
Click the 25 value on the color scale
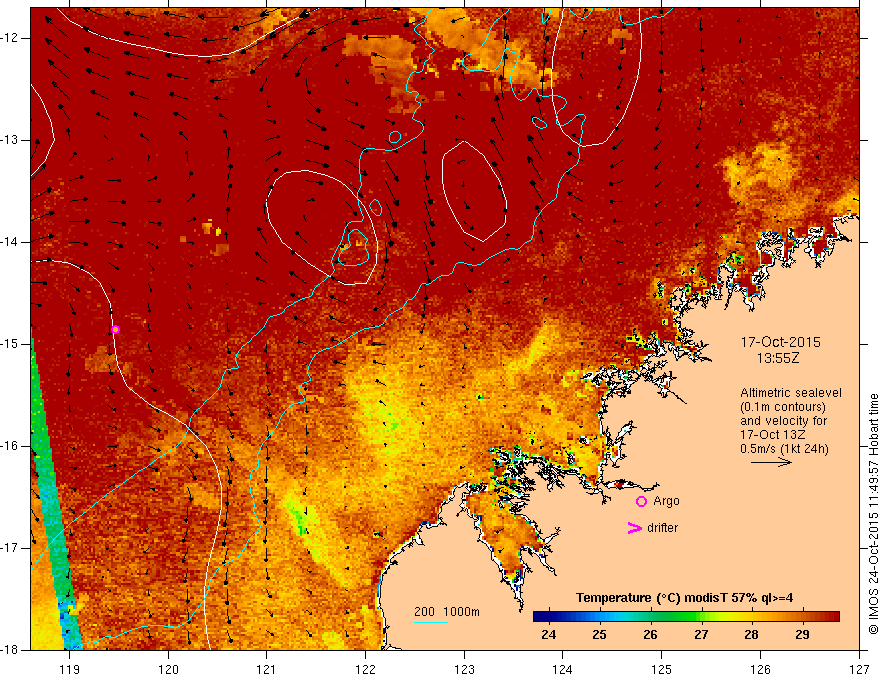pyautogui.click(x=599, y=635)
